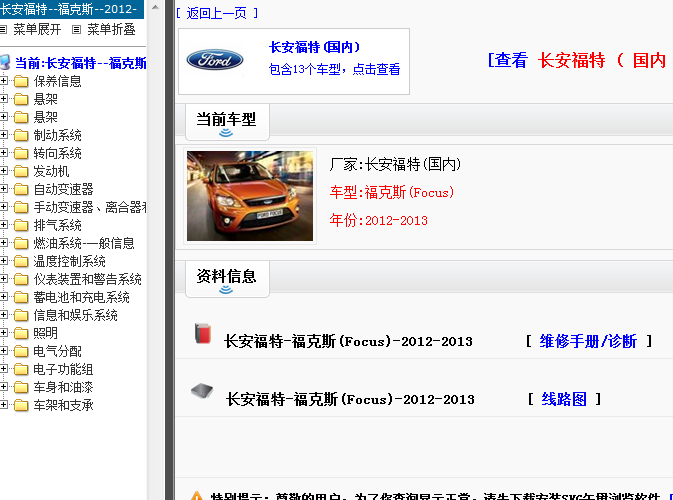Open the 长安福特 (国内) brand link
The height and width of the screenshot is (500, 673).
coord(315,47)
